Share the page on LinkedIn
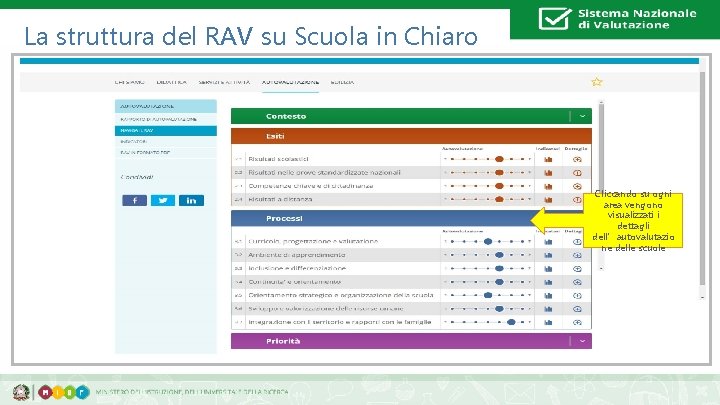Image resolution: width=720 pixels, height=405 pixels. 191,200
